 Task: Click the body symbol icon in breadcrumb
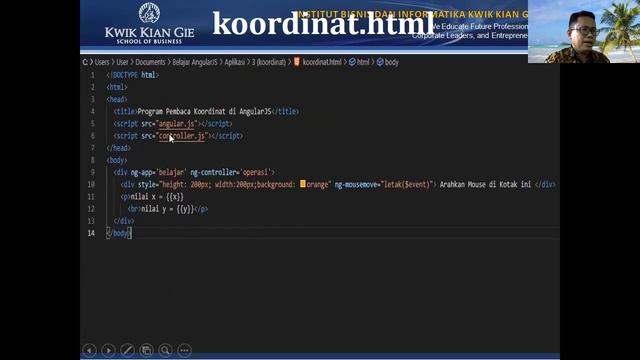pyautogui.click(x=380, y=62)
